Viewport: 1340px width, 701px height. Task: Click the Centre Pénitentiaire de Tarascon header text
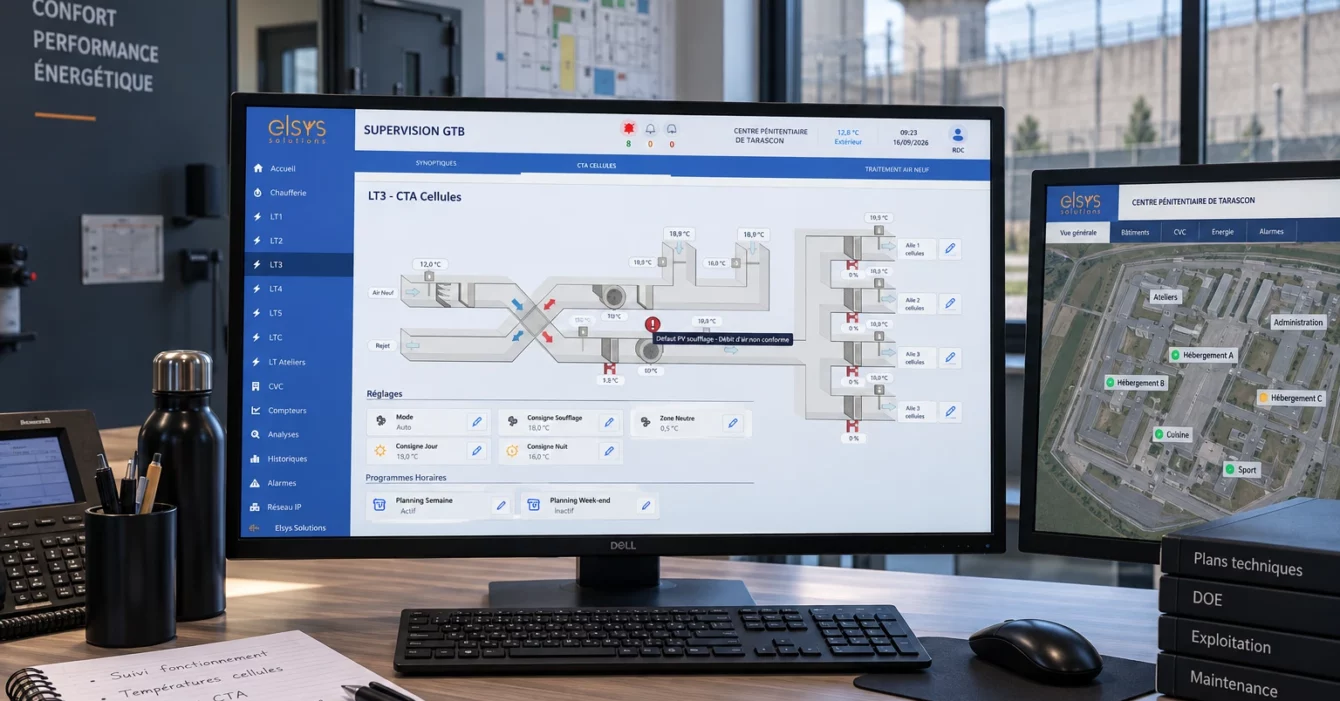click(x=771, y=136)
